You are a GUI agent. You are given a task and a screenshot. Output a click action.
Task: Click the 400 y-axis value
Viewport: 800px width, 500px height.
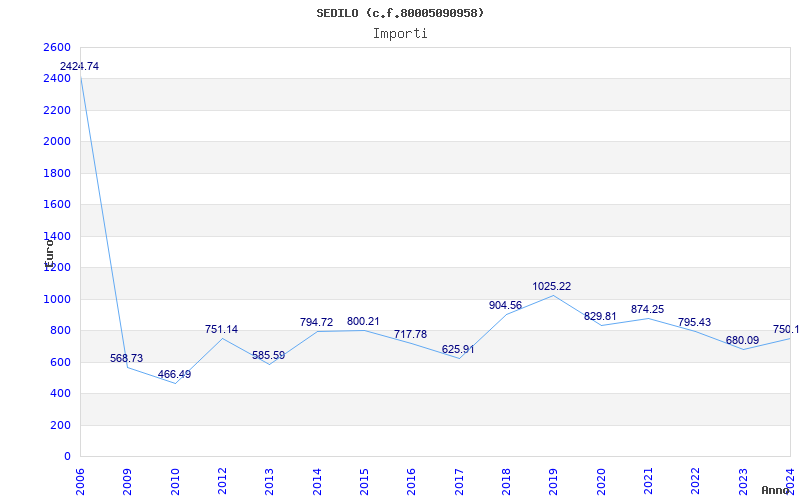click(60, 393)
